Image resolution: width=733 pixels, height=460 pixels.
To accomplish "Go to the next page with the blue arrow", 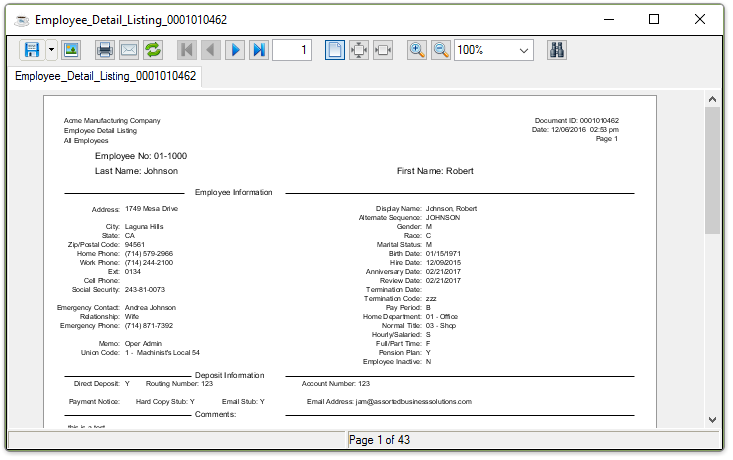I will pos(235,50).
